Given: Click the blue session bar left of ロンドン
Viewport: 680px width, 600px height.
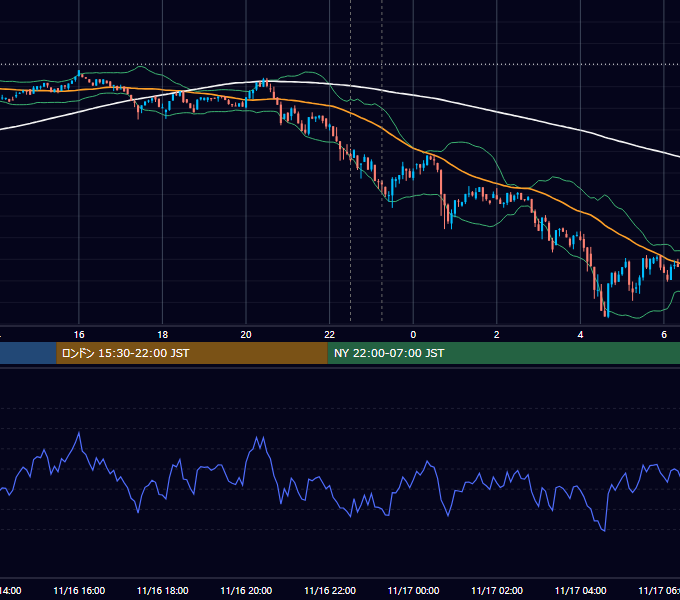Looking at the screenshot, I should coord(28,353).
